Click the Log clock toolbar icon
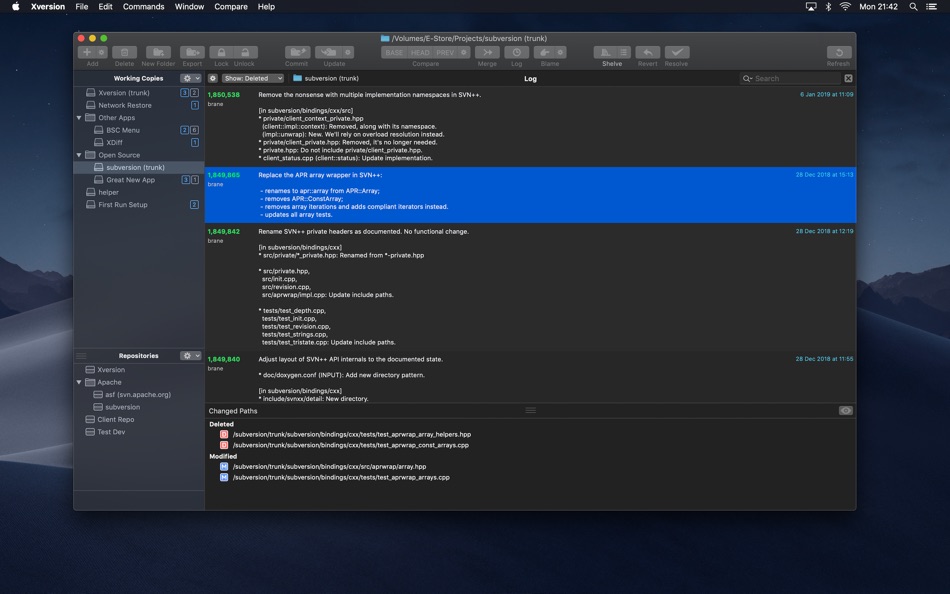Viewport: 950px width, 594px height. tap(517, 52)
